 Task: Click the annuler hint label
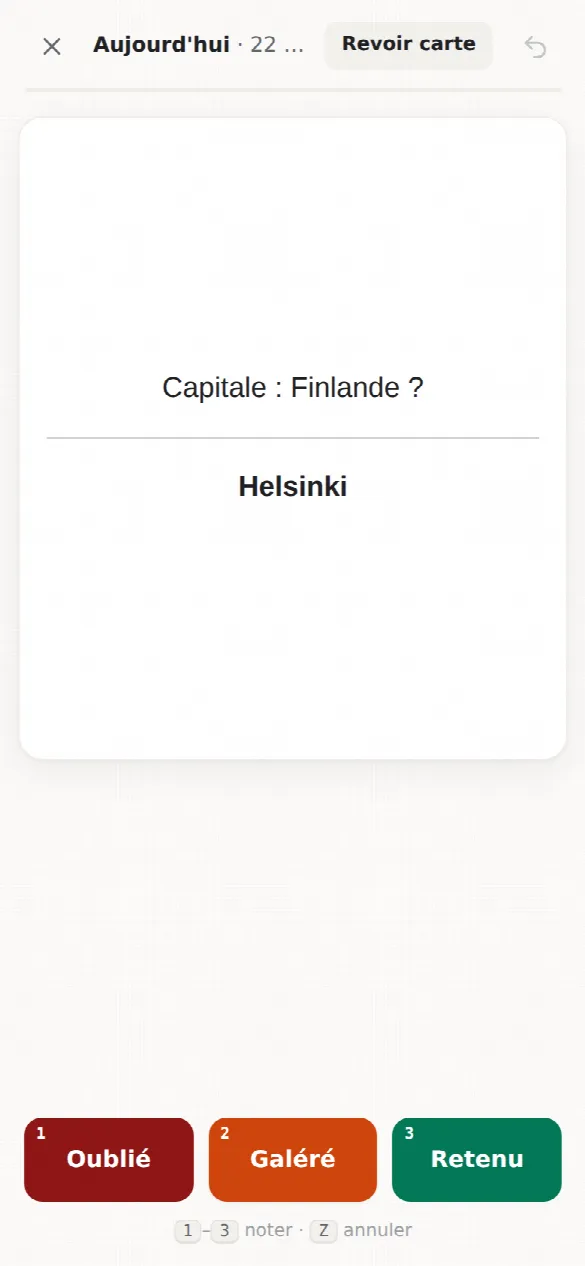[378, 1230]
